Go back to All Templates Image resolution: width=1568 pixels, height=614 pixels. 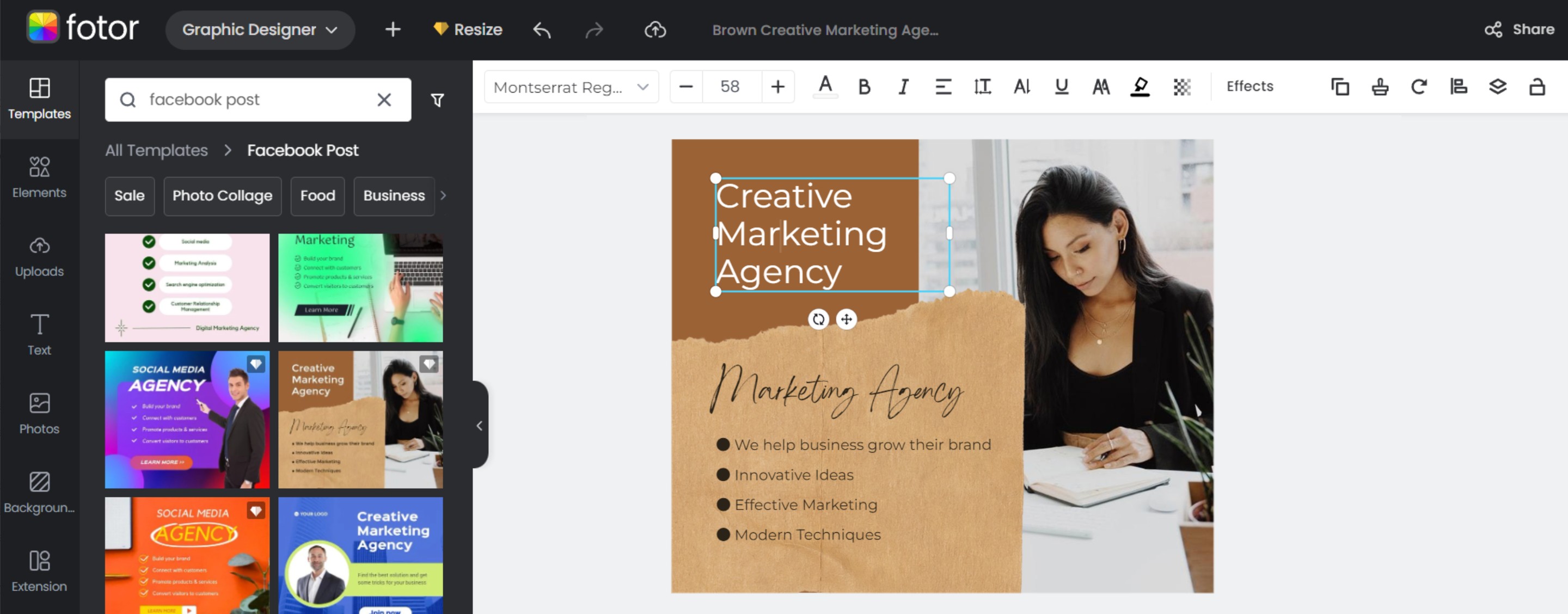(156, 150)
